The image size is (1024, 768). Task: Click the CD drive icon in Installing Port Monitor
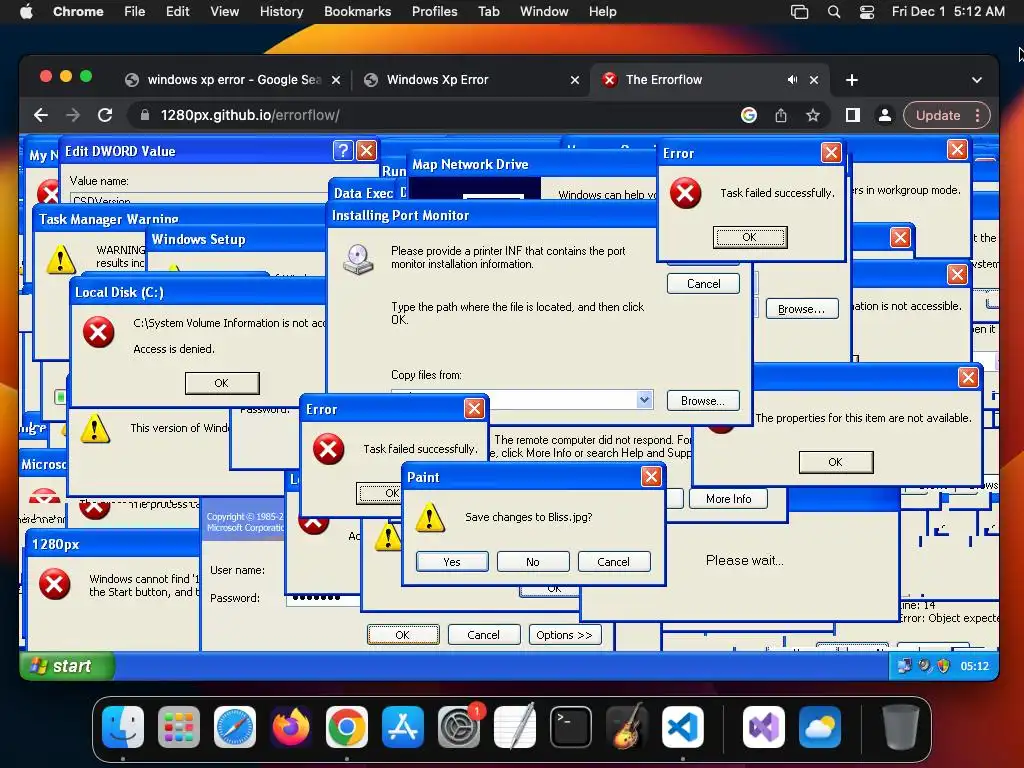(359, 259)
